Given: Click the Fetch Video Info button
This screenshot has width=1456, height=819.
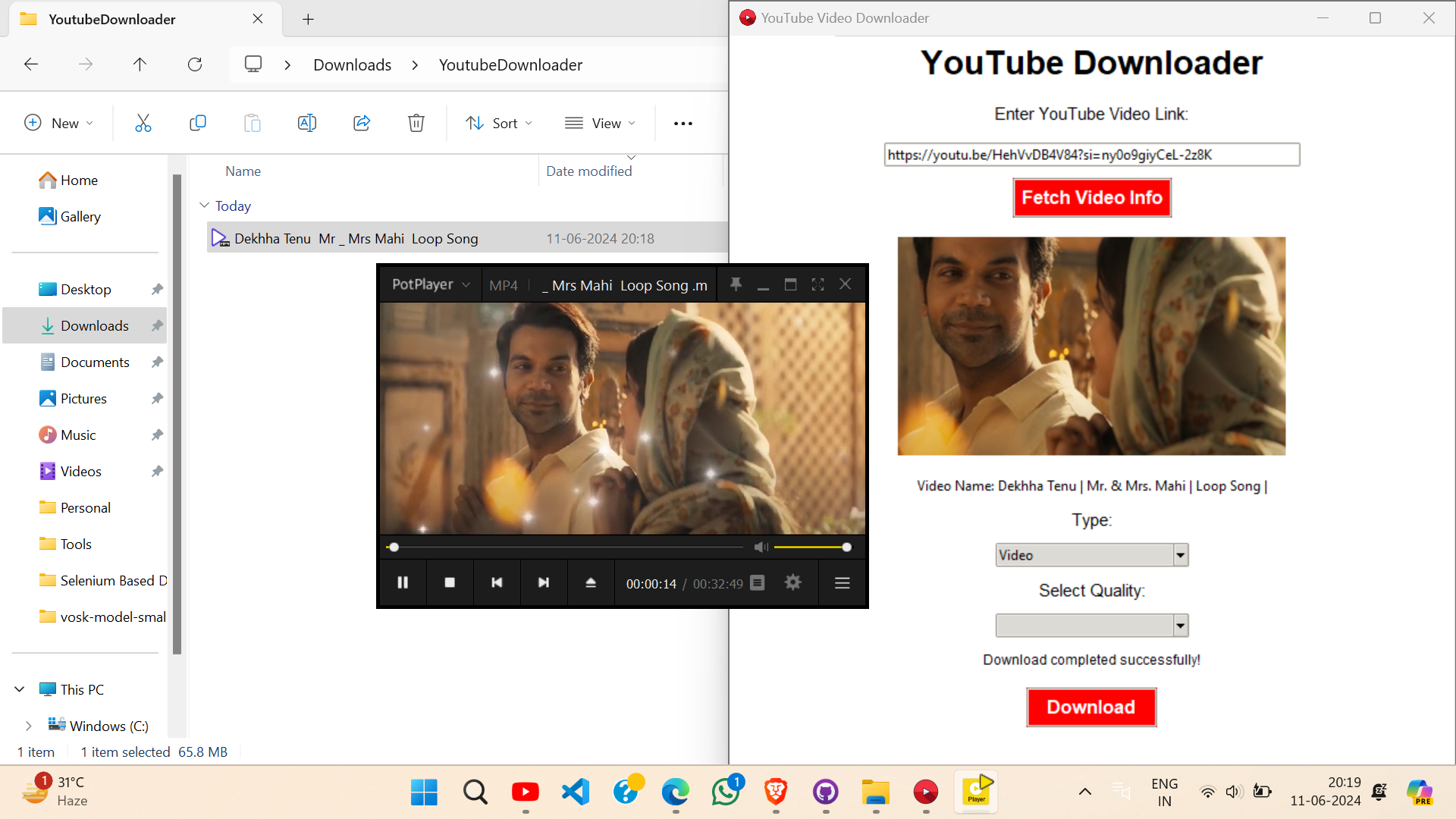Looking at the screenshot, I should [x=1091, y=197].
